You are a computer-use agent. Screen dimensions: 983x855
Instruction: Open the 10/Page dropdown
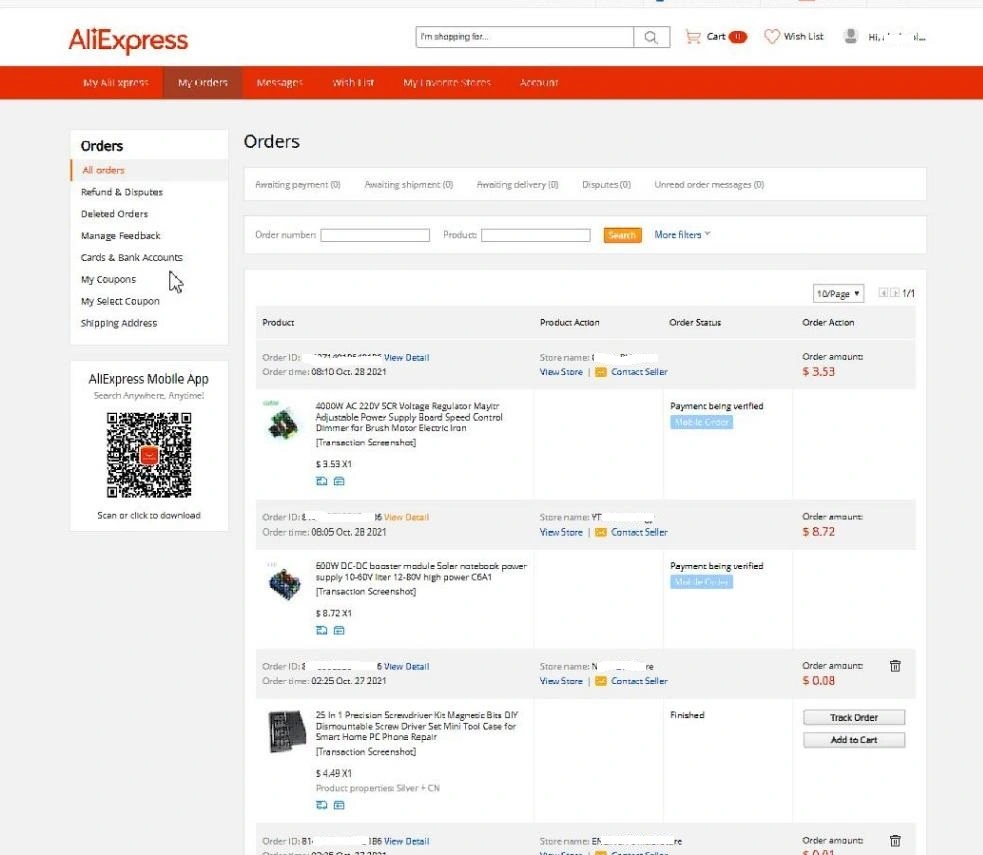tap(838, 293)
